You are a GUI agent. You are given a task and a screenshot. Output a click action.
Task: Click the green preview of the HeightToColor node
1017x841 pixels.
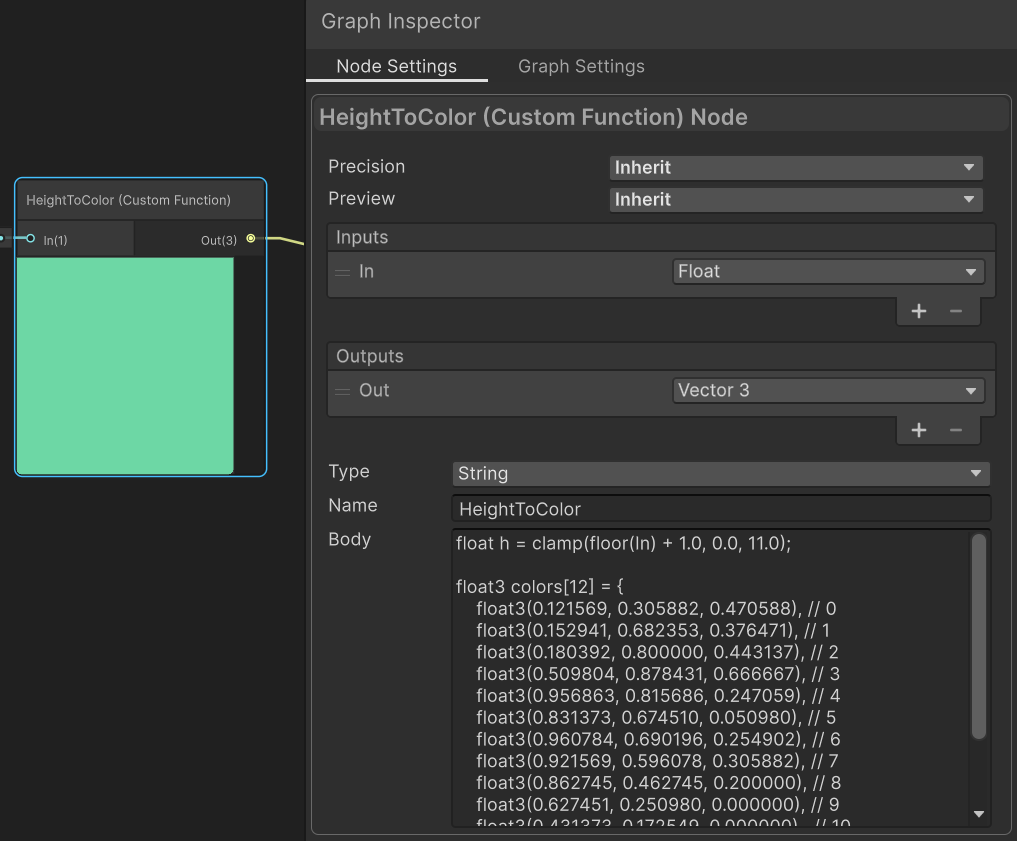coord(125,366)
